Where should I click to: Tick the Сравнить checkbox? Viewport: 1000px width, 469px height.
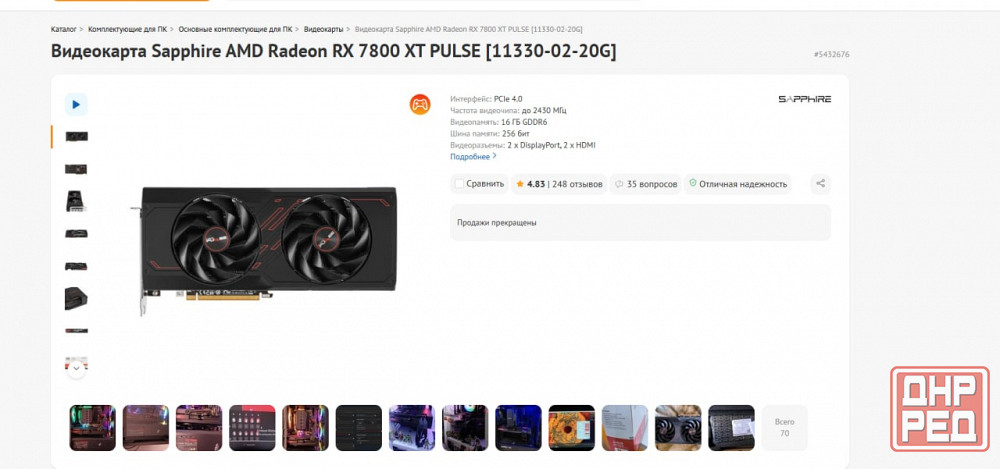click(x=459, y=184)
